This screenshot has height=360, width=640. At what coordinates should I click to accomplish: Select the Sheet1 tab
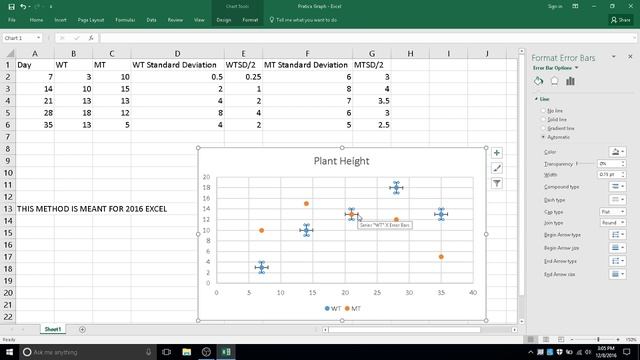53,329
